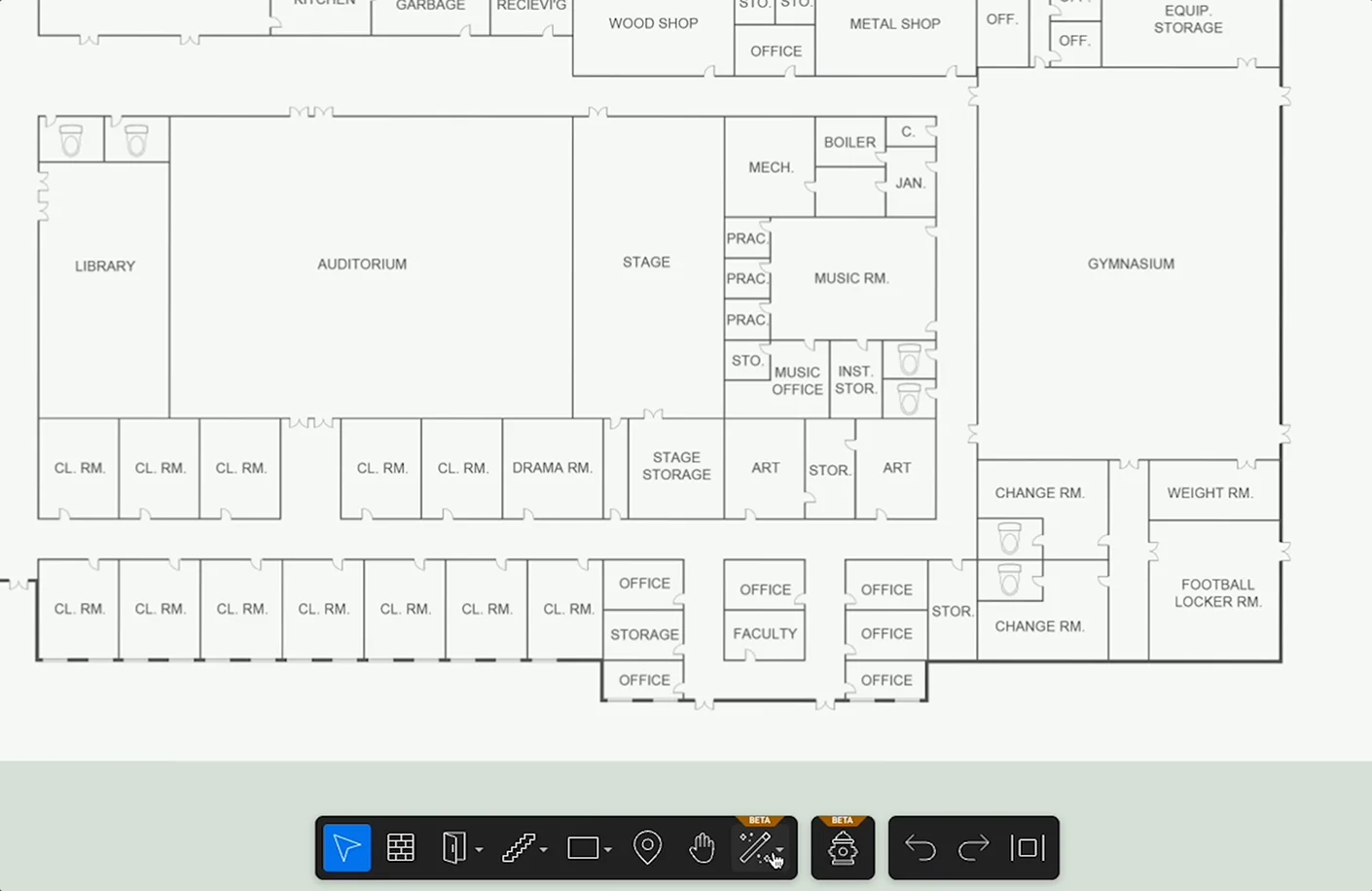Image resolution: width=1372 pixels, height=891 pixels.
Task: Select the AUDITORIUM room on floor plan
Action: [362, 264]
